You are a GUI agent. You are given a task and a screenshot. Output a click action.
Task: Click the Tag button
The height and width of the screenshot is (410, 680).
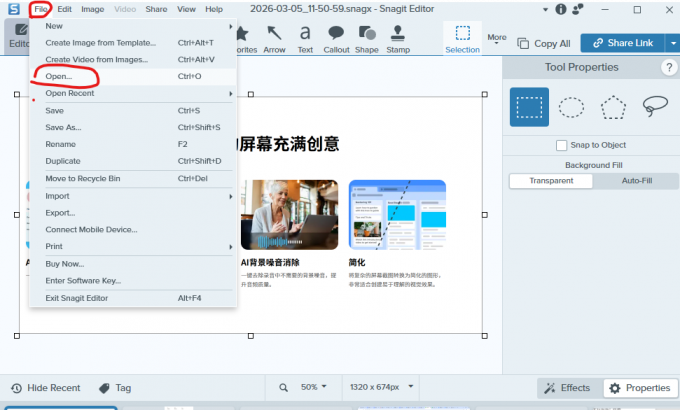coord(115,388)
